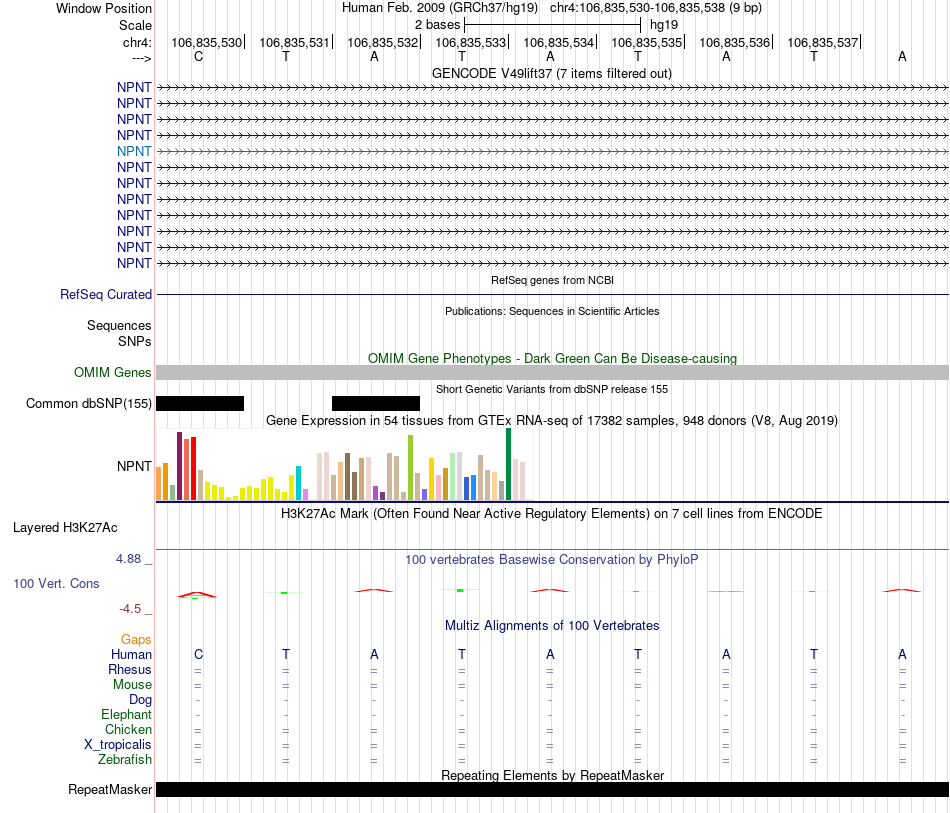950x813 pixels.
Task: Click the black RepeatMasker element bar
Action: pyautogui.click(x=552, y=789)
